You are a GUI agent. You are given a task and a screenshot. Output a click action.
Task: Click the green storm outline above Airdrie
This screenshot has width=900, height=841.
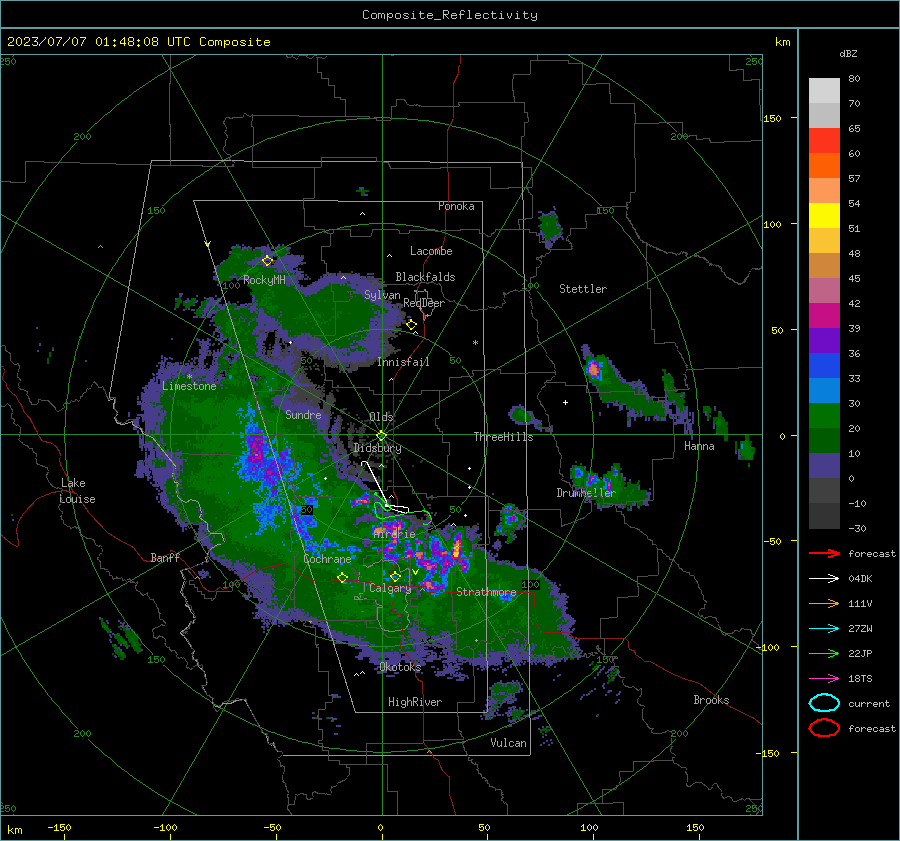click(x=402, y=510)
